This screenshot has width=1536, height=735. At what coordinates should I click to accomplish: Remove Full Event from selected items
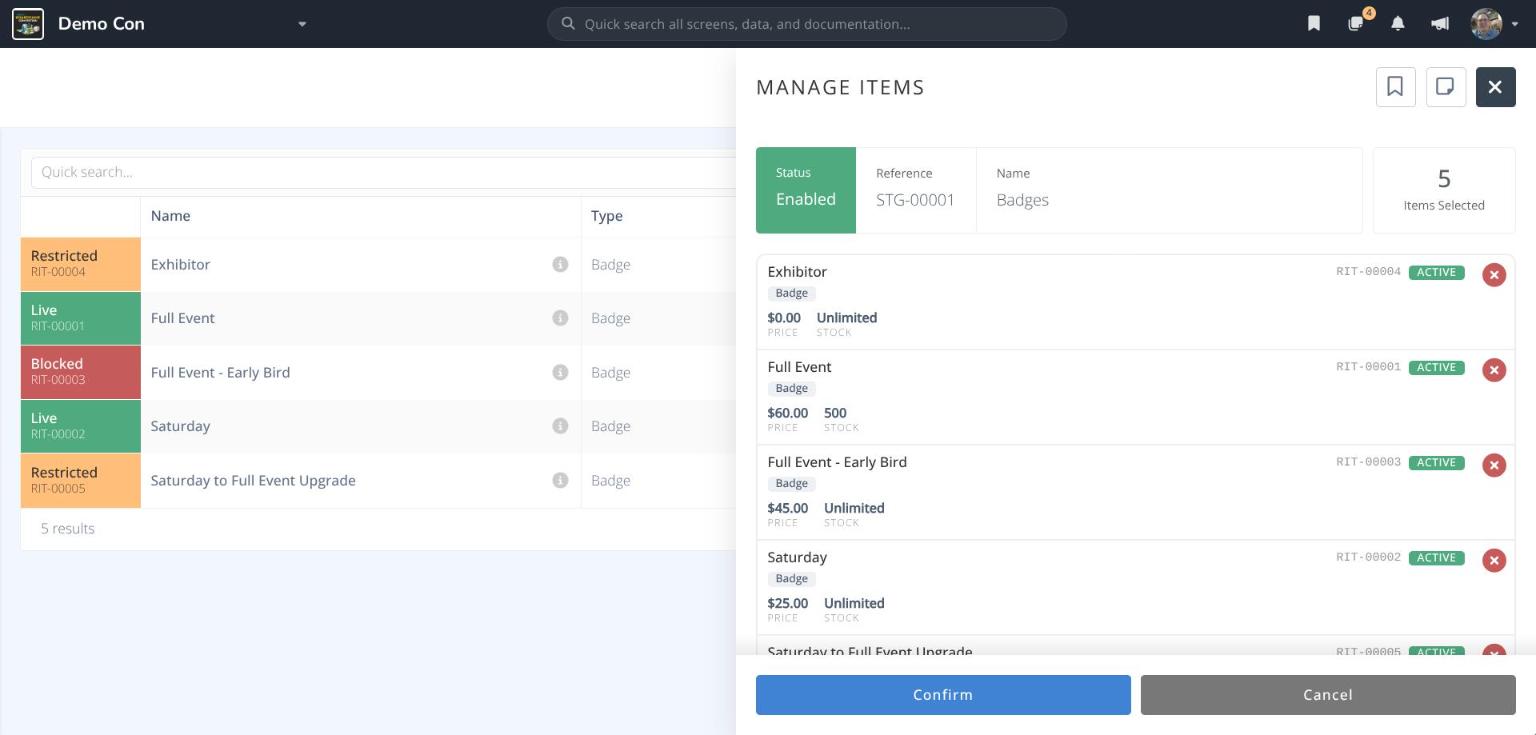tap(1494, 370)
